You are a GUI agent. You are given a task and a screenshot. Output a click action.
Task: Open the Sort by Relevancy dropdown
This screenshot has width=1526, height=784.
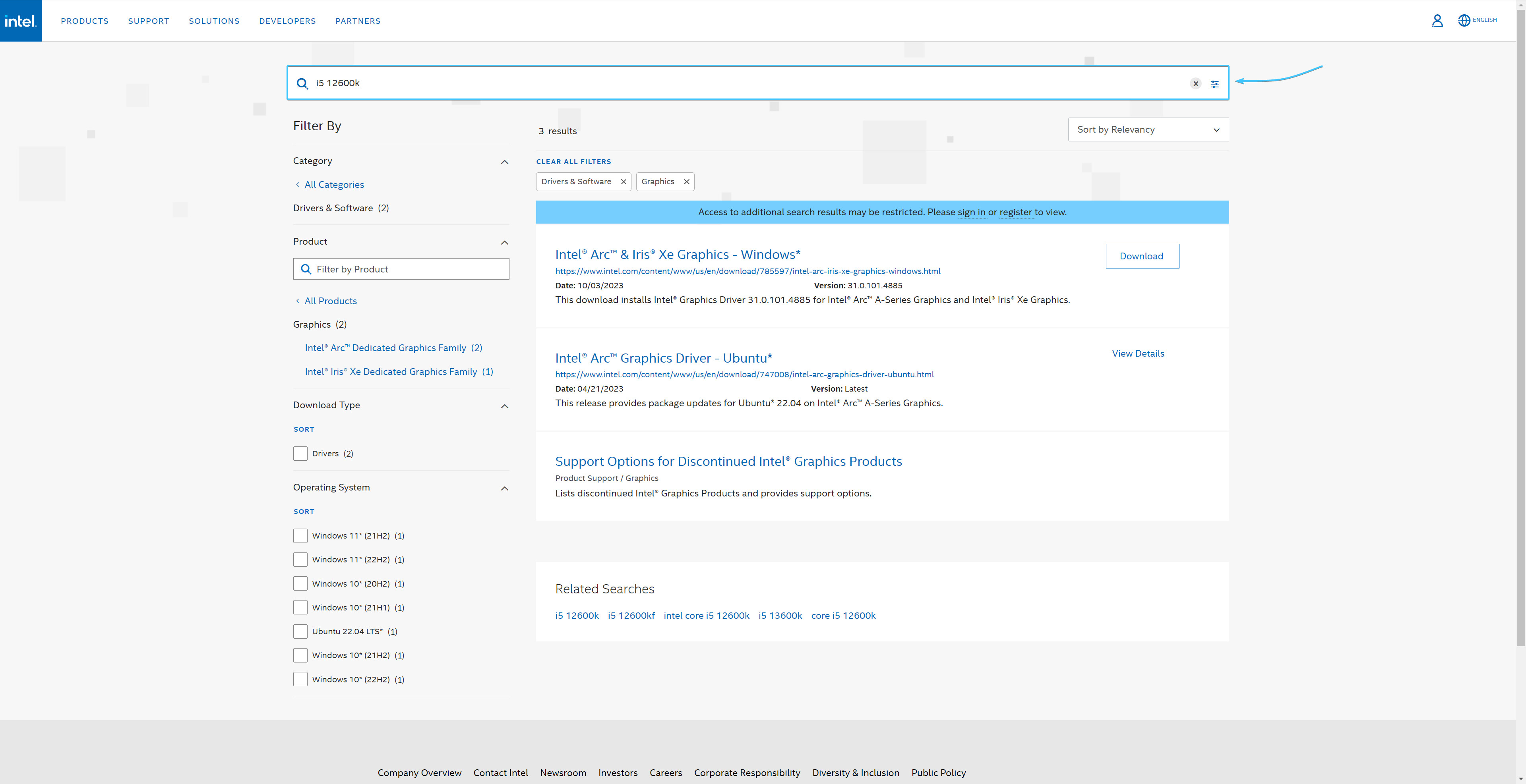coord(1148,129)
